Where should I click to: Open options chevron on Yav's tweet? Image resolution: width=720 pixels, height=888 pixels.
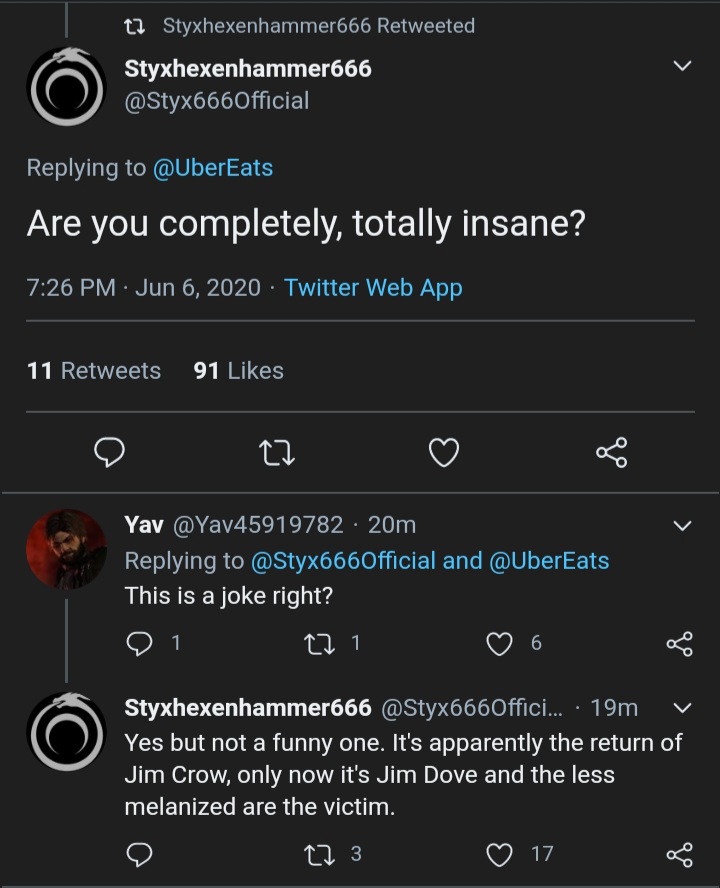683,526
